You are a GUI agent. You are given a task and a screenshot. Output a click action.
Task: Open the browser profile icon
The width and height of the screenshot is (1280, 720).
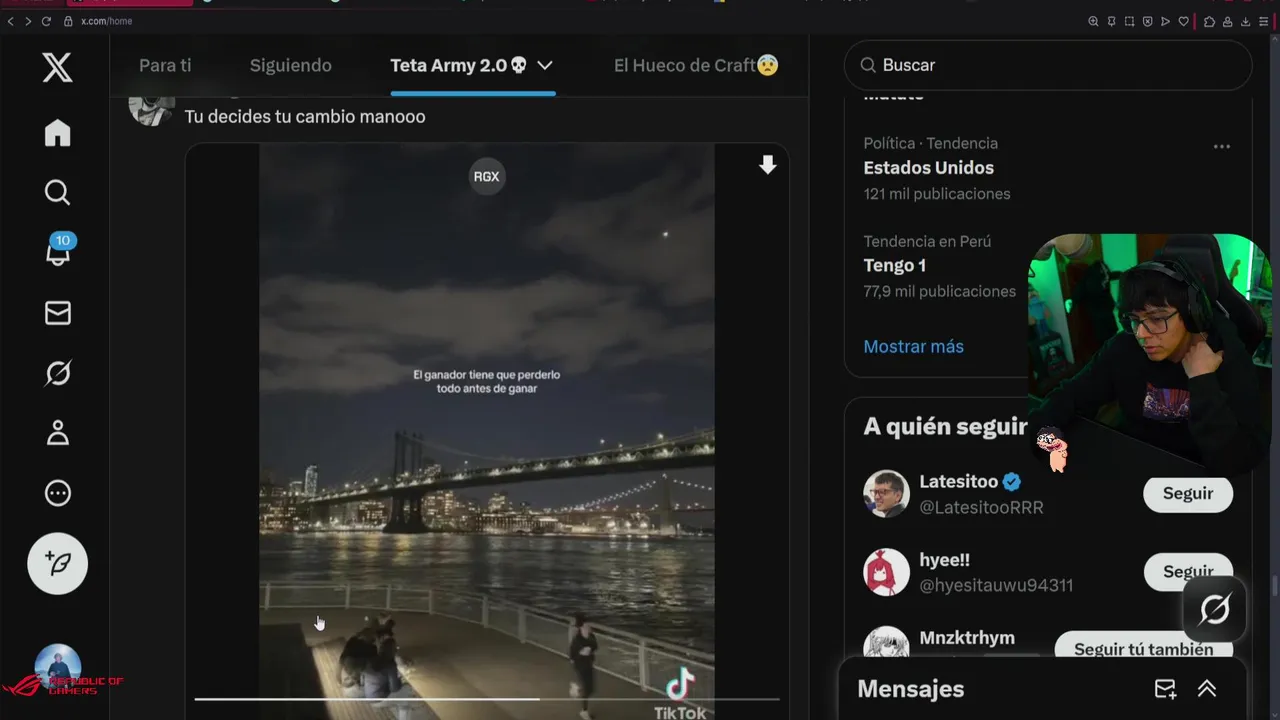[x=1227, y=21]
